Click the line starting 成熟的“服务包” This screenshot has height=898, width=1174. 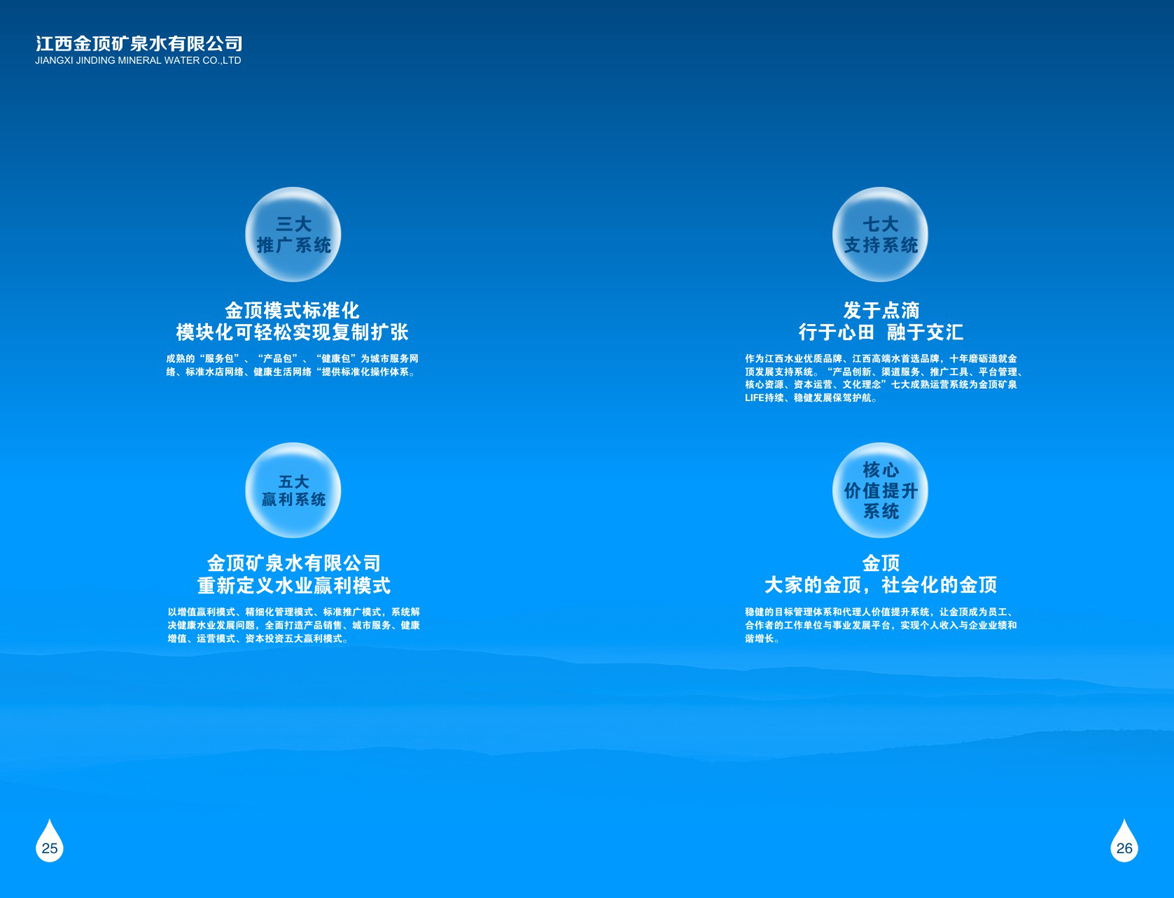[292, 359]
